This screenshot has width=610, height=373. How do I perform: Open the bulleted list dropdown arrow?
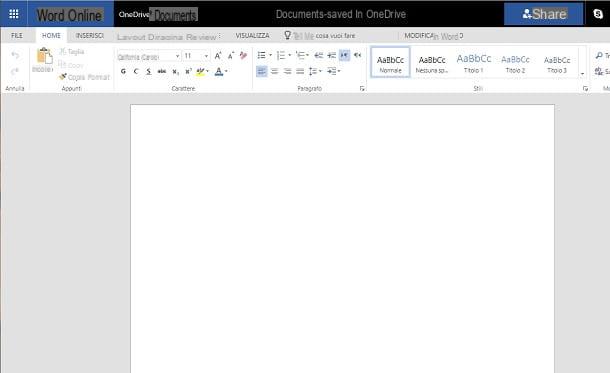click(270, 55)
